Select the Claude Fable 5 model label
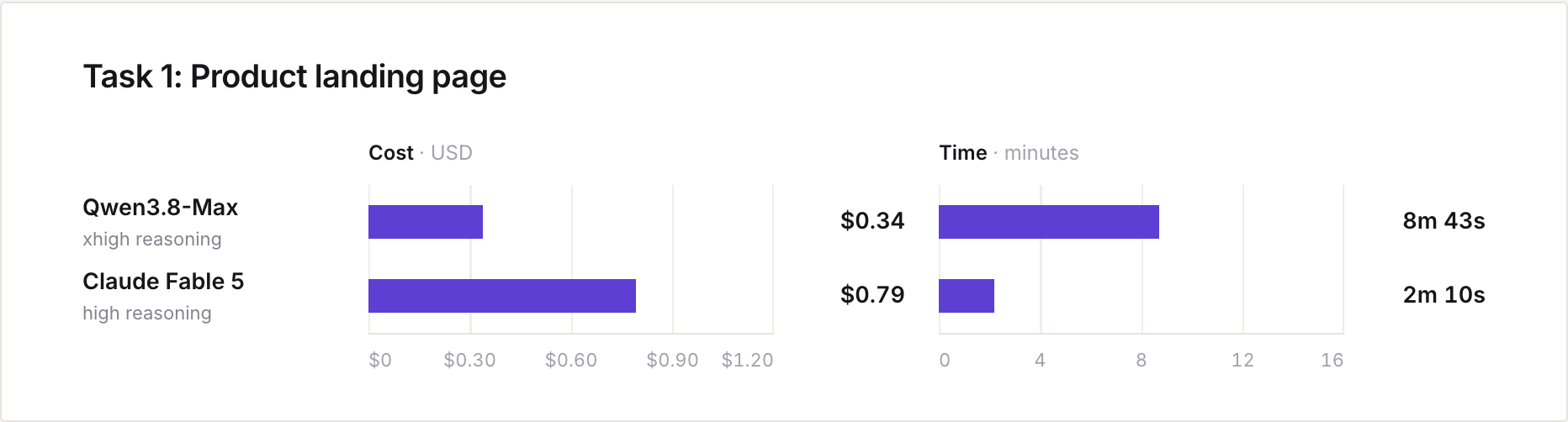 click(163, 281)
